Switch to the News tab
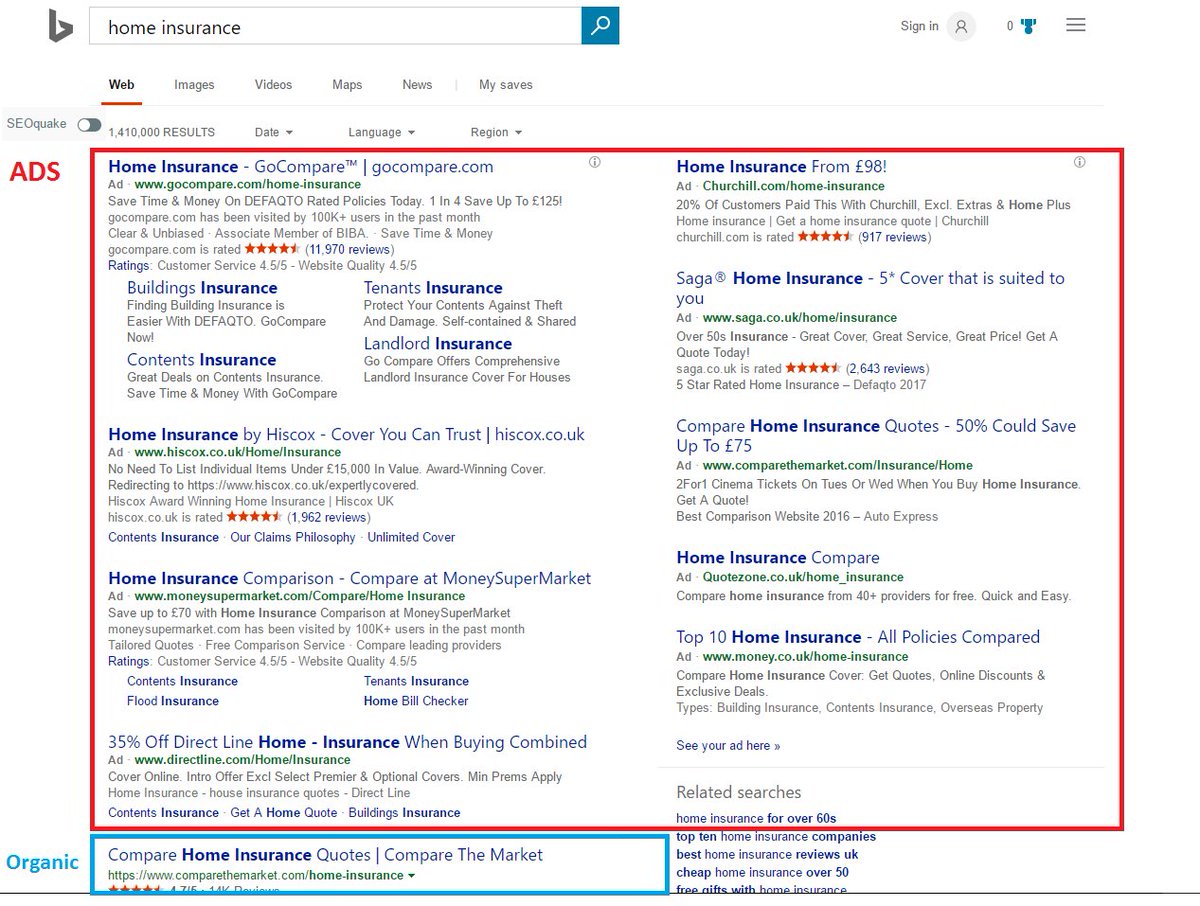This screenshot has height=906, width=1200. coord(417,85)
